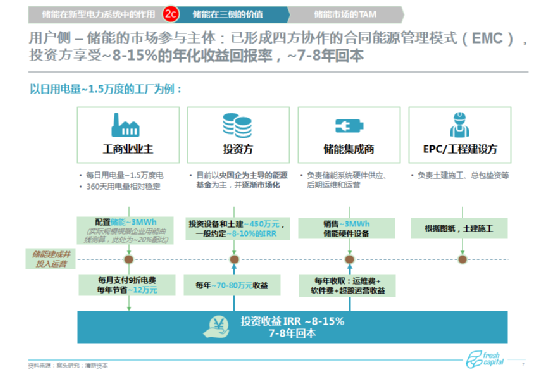The height and width of the screenshot is (383, 554).
Task: Click the 每月支付9折电费 box
Action: coord(127,285)
